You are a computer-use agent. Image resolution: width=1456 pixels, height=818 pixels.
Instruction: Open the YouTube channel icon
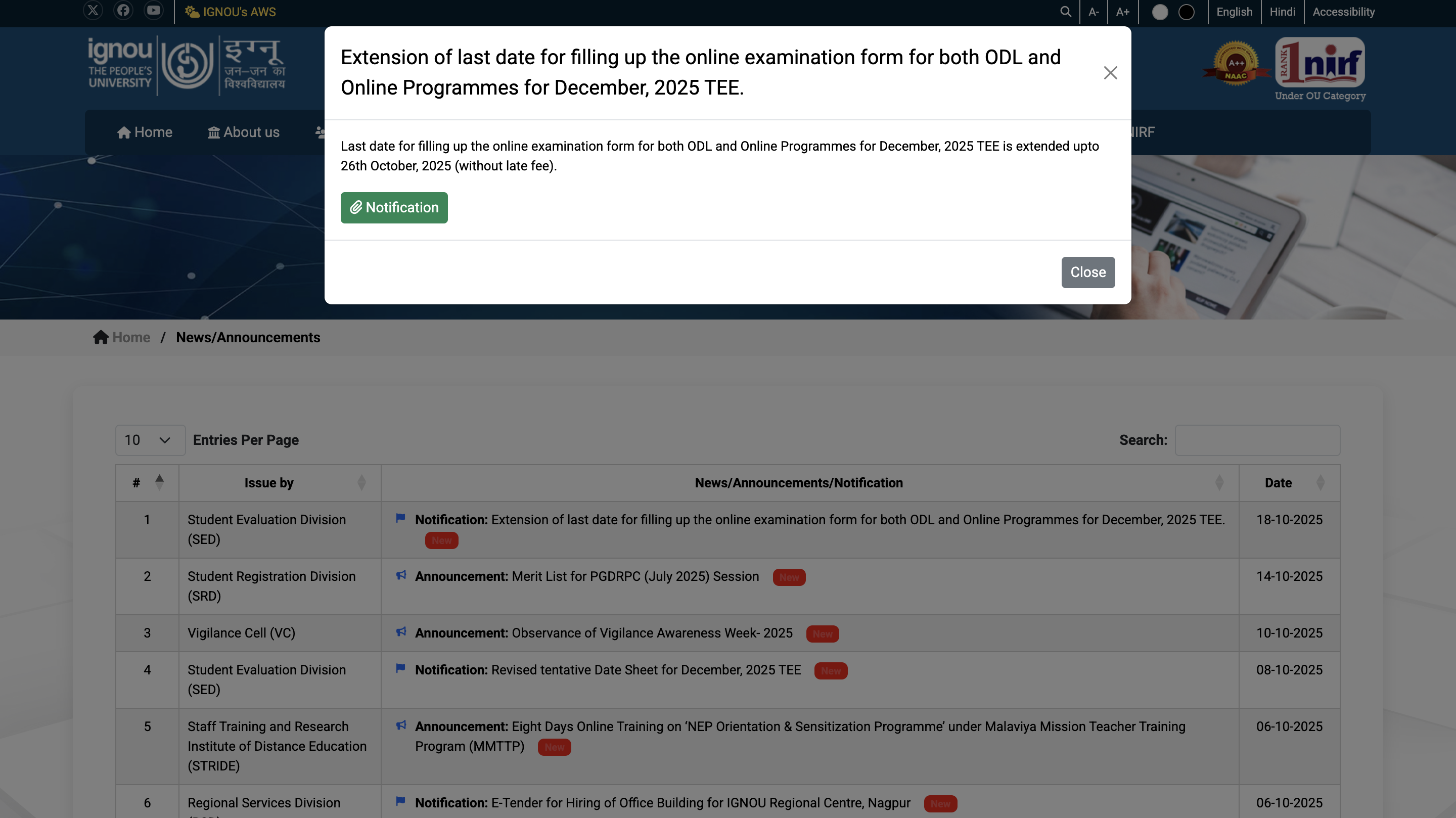coord(153,11)
